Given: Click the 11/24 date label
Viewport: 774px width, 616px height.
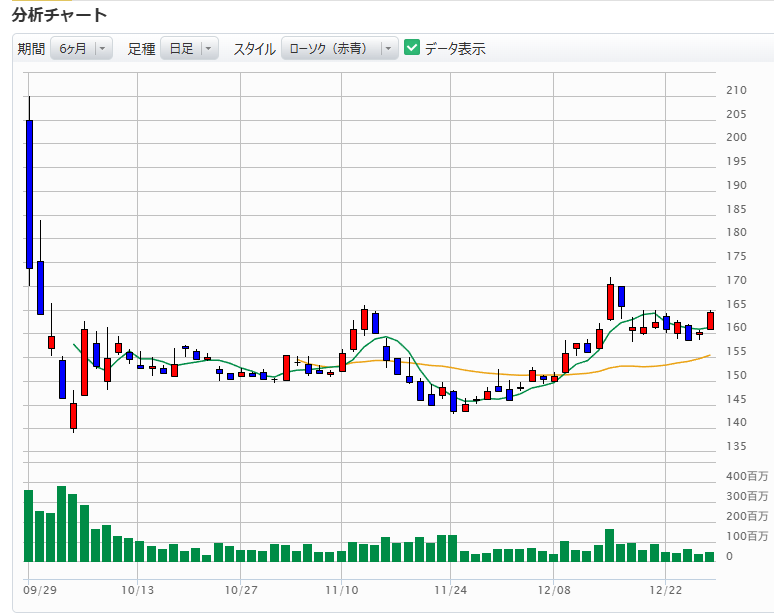Looking at the screenshot, I should coord(450,590).
